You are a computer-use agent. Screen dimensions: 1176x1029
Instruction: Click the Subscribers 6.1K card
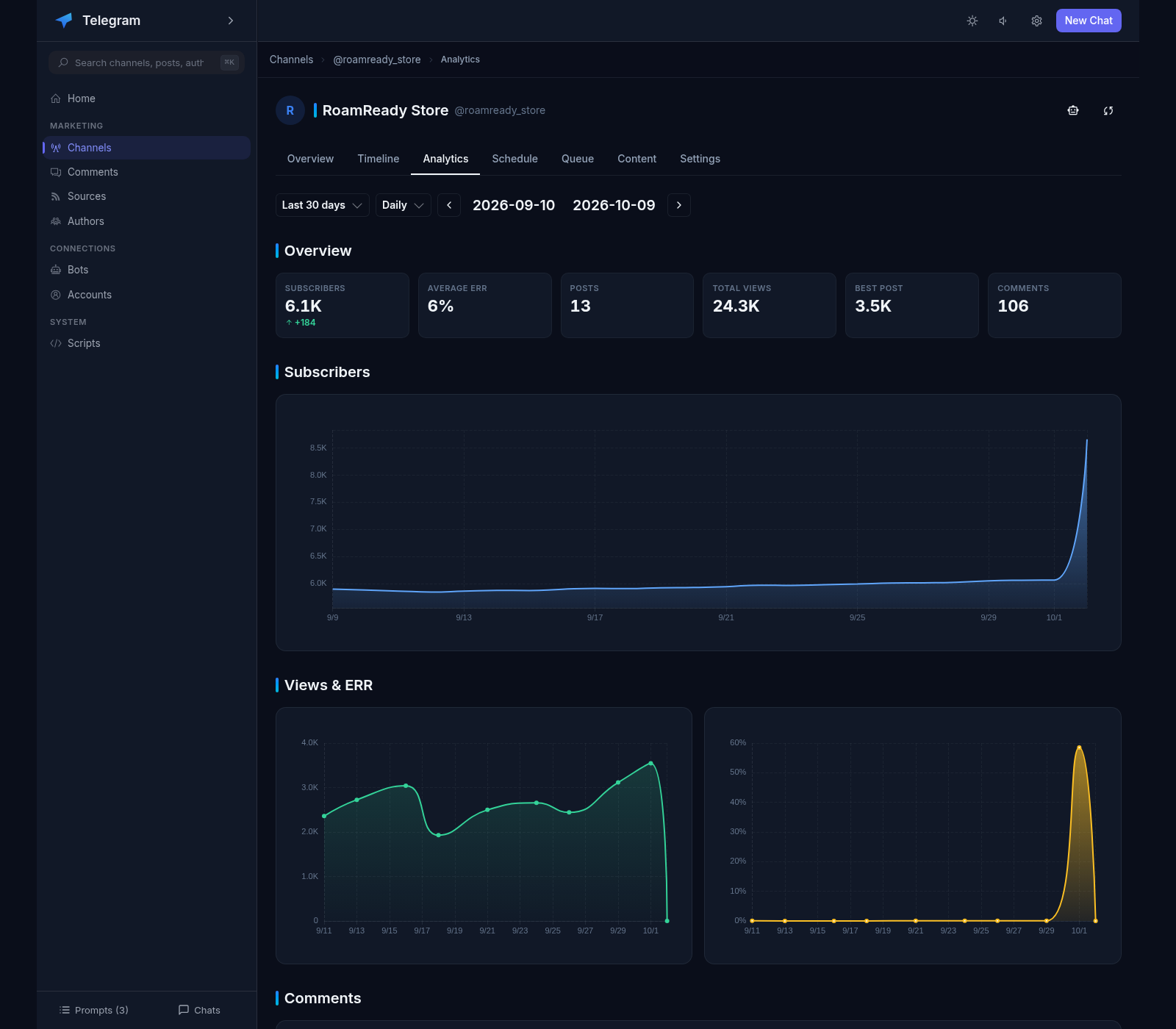pyautogui.click(x=343, y=305)
